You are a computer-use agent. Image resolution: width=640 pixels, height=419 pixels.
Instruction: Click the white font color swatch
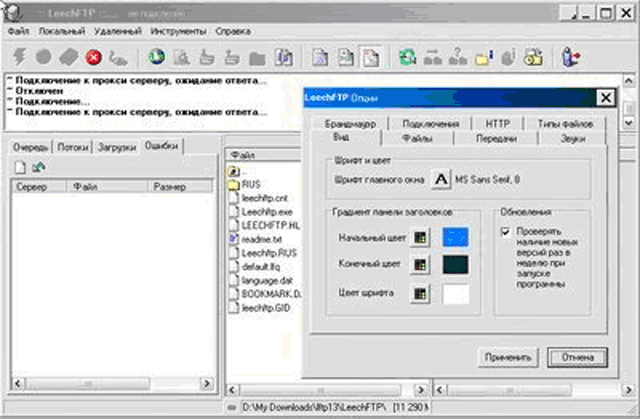tap(456, 294)
